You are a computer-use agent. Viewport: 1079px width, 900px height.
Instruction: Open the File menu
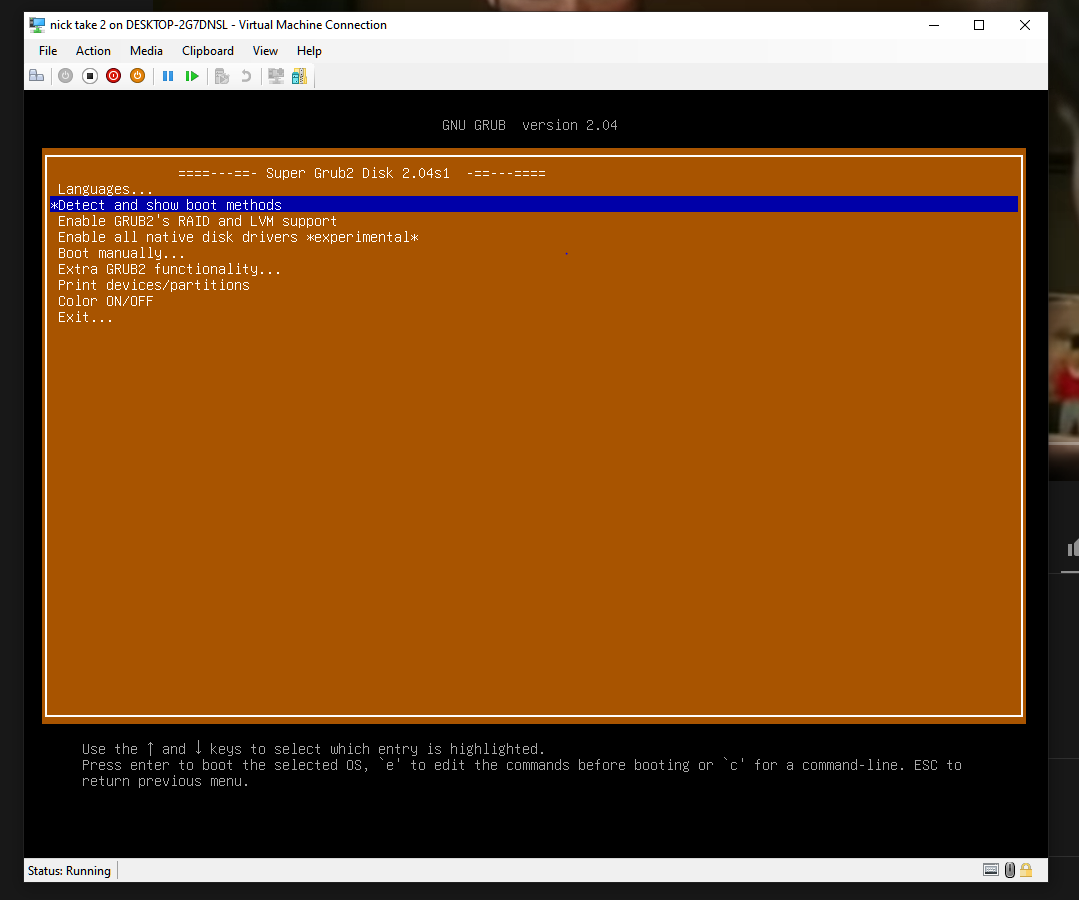click(x=48, y=51)
